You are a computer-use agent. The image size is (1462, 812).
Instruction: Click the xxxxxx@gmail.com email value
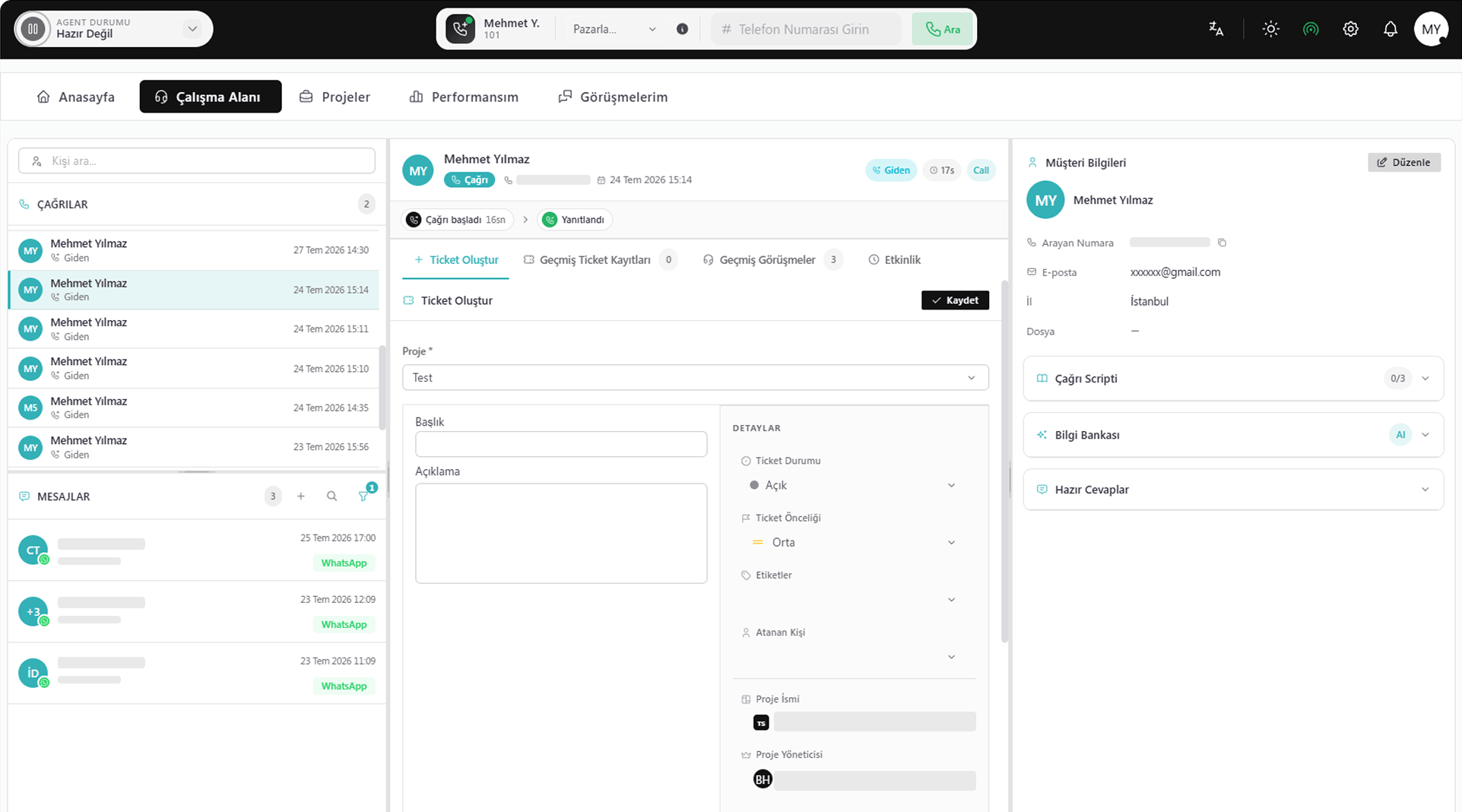tap(1175, 272)
